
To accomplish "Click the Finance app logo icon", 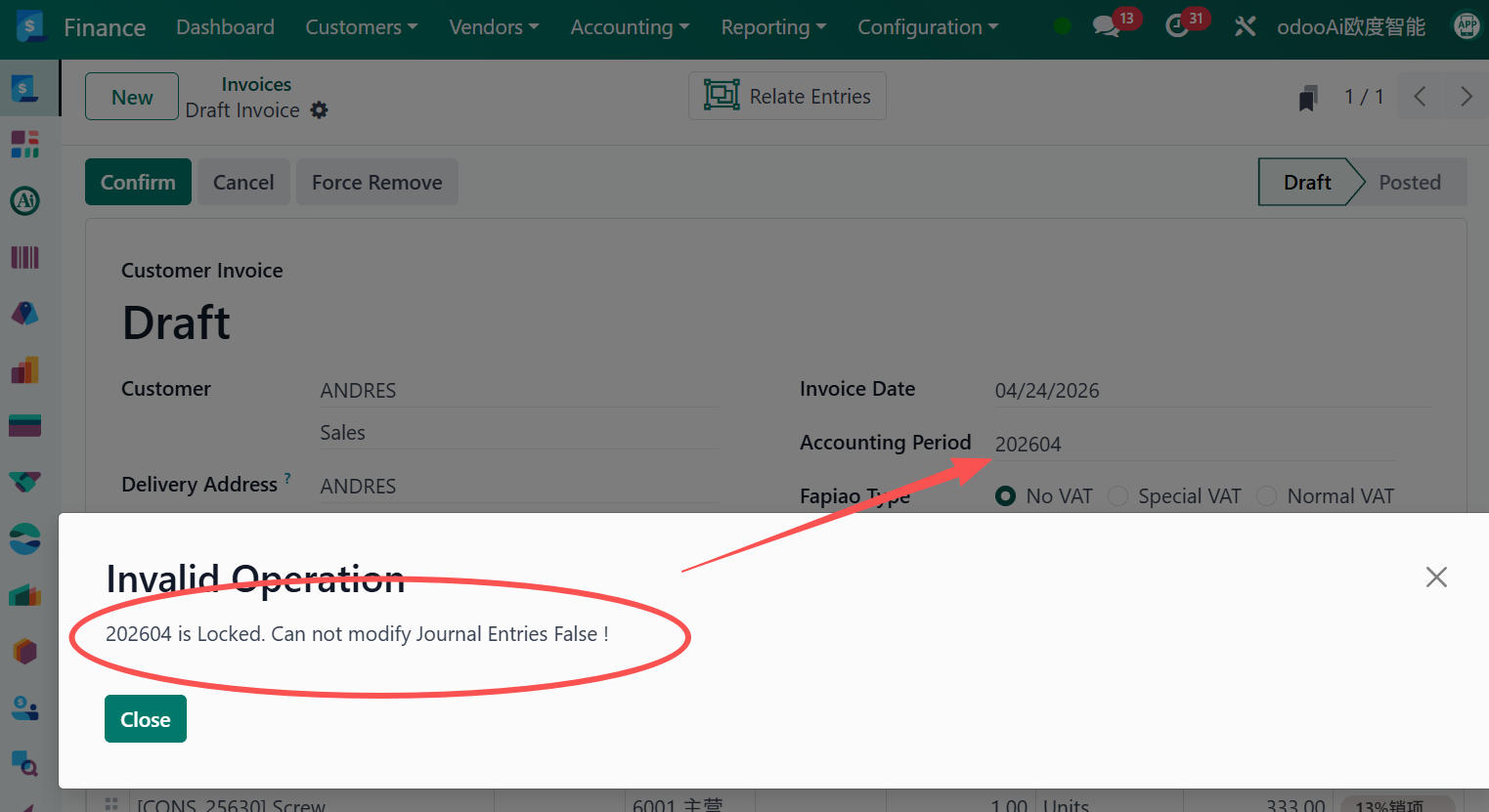I will click(29, 26).
